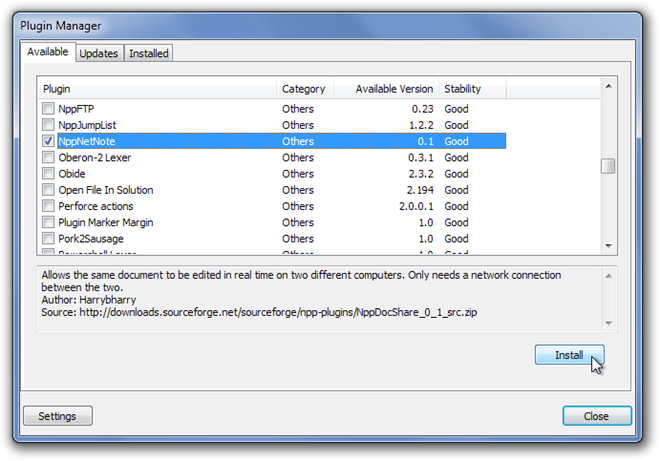Sort list by Stability column header

tap(472, 89)
